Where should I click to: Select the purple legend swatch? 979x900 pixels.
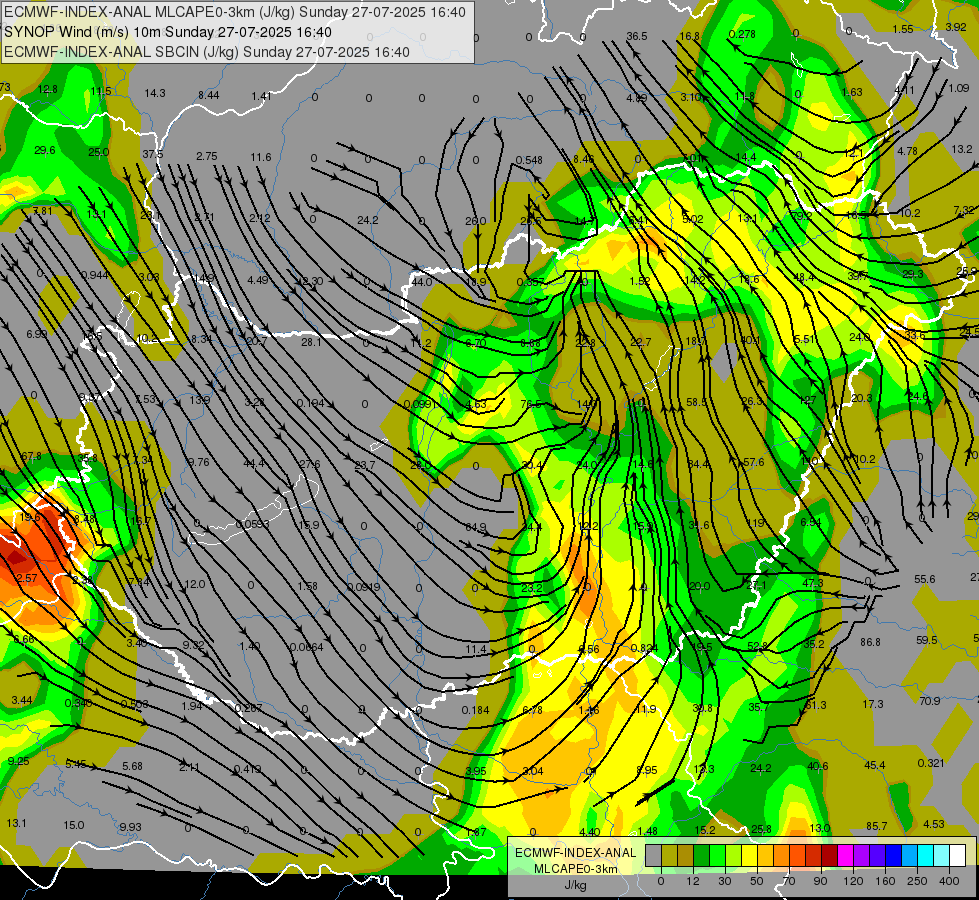(862, 856)
